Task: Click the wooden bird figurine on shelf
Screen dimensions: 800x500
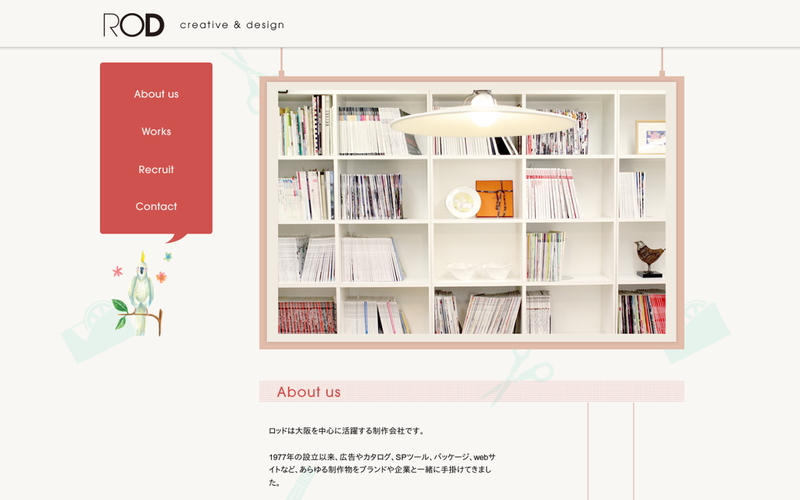Action: coord(649,258)
